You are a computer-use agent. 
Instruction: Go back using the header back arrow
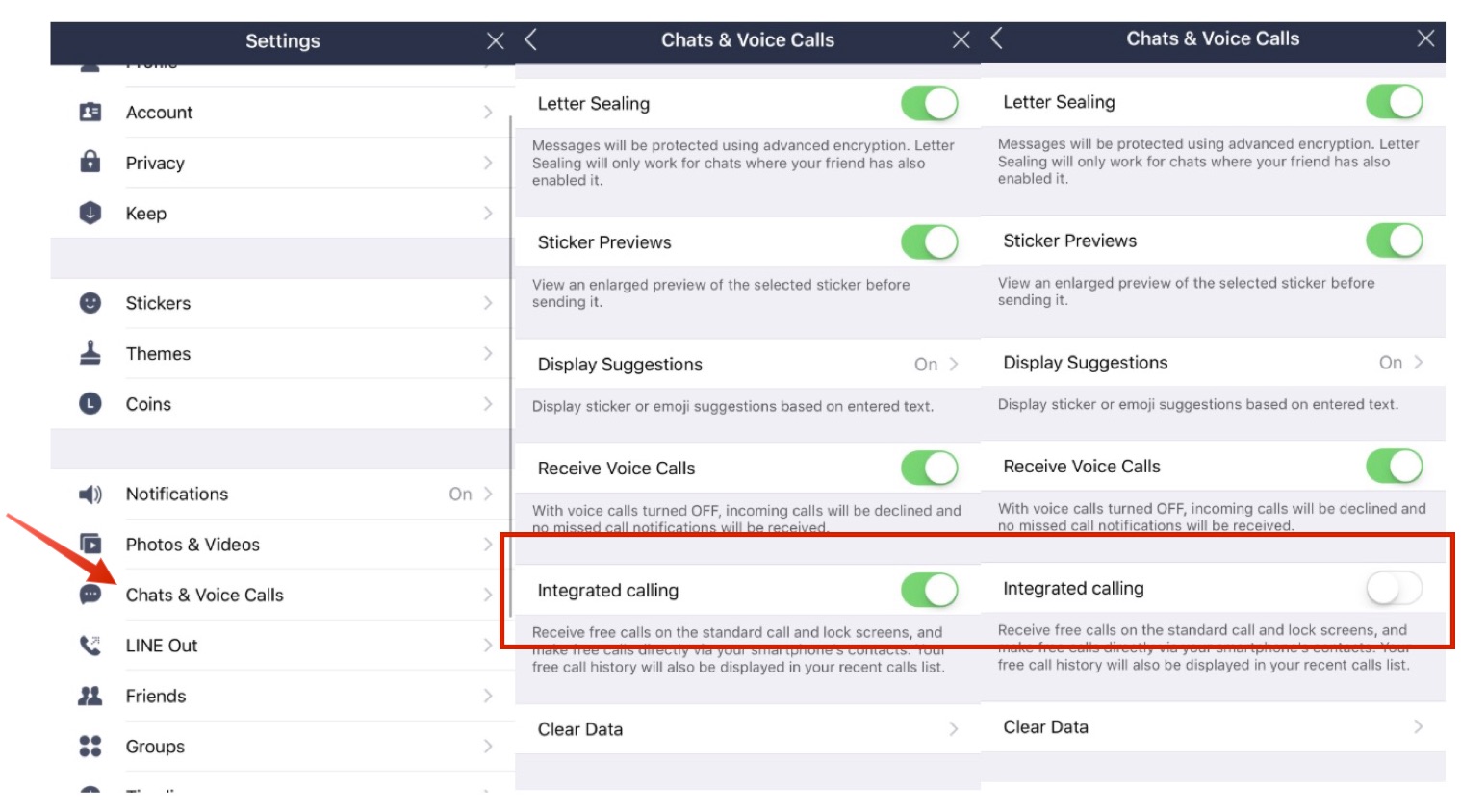(527, 39)
